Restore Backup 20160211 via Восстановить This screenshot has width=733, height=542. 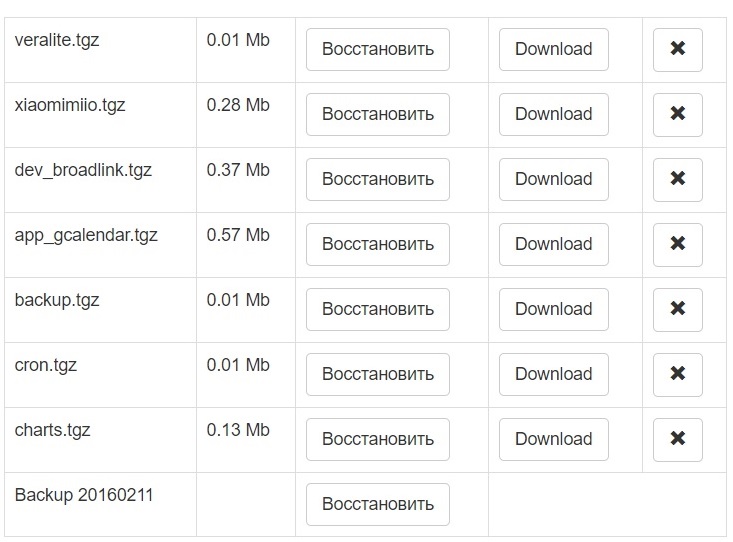pyautogui.click(x=377, y=504)
